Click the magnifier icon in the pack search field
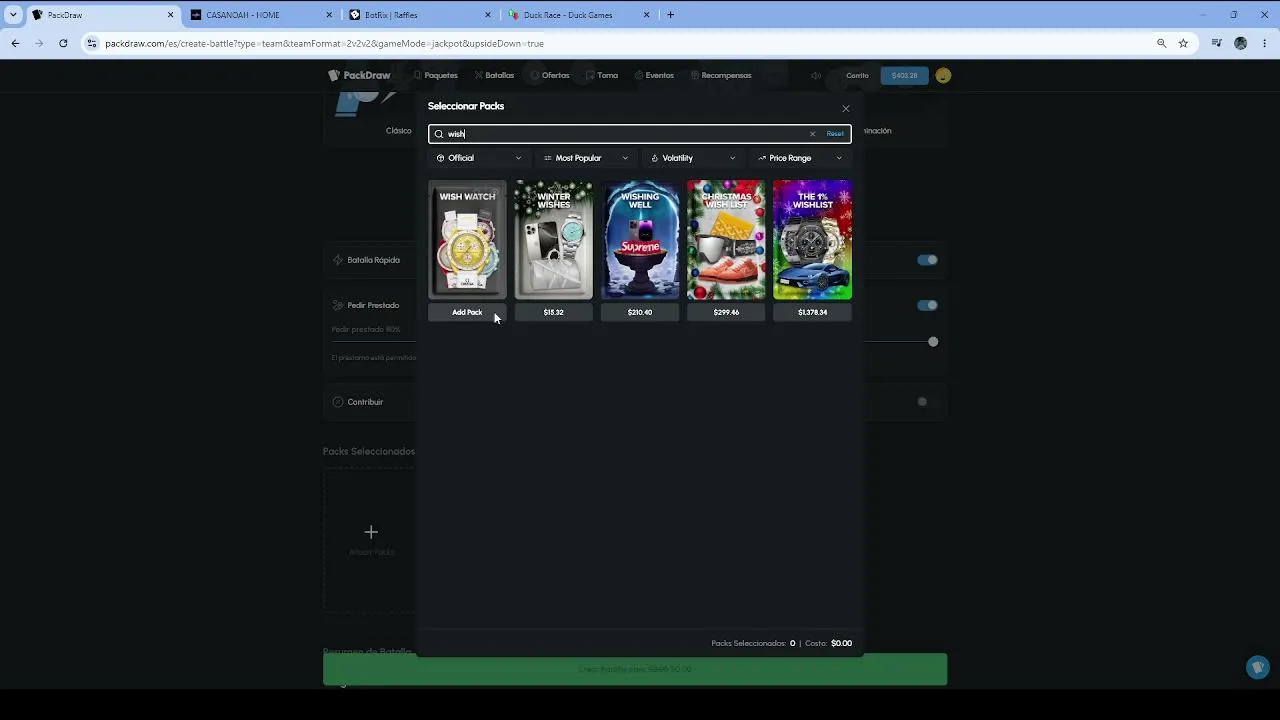Image resolution: width=1280 pixels, height=720 pixels. click(x=439, y=134)
